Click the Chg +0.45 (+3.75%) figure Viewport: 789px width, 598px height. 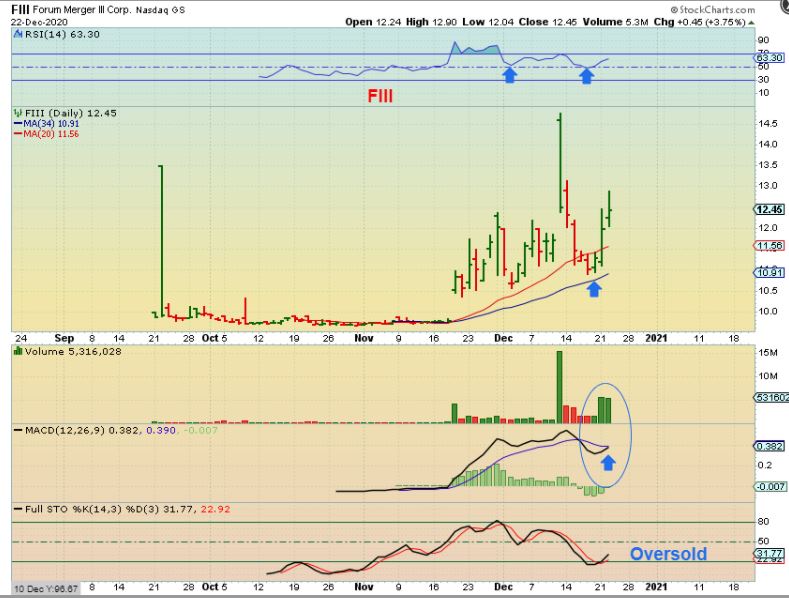point(699,22)
